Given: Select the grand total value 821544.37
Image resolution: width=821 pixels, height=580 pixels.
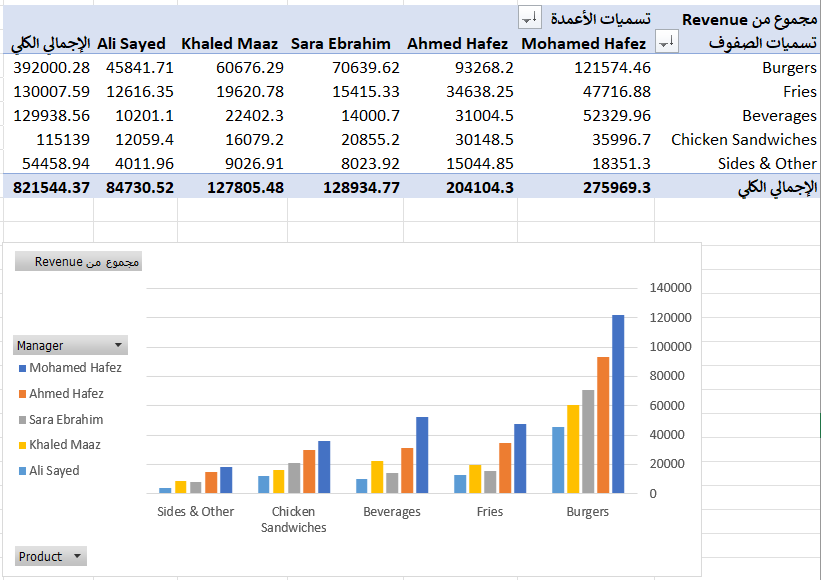Looking at the screenshot, I should [47, 187].
